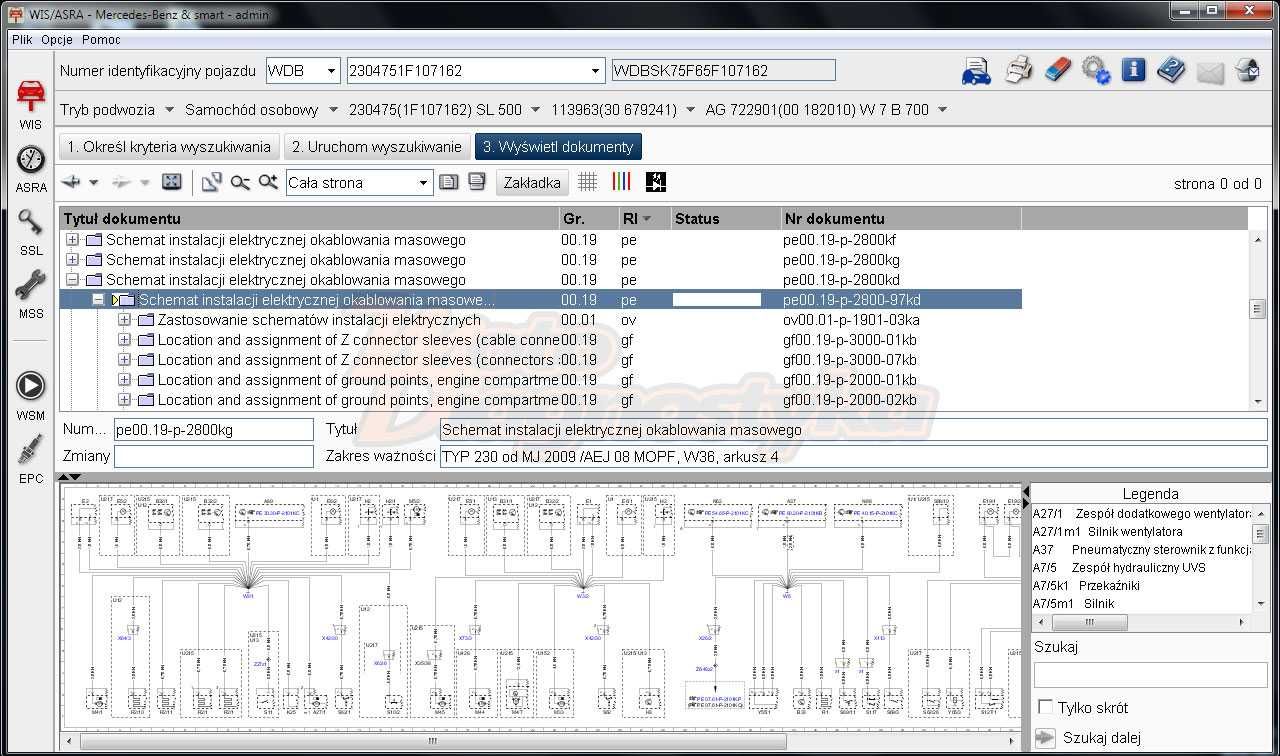The image size is (1280, 756).
Task: Expand the pe00.19-p-2800kg document row
Action: coord(72,260)
